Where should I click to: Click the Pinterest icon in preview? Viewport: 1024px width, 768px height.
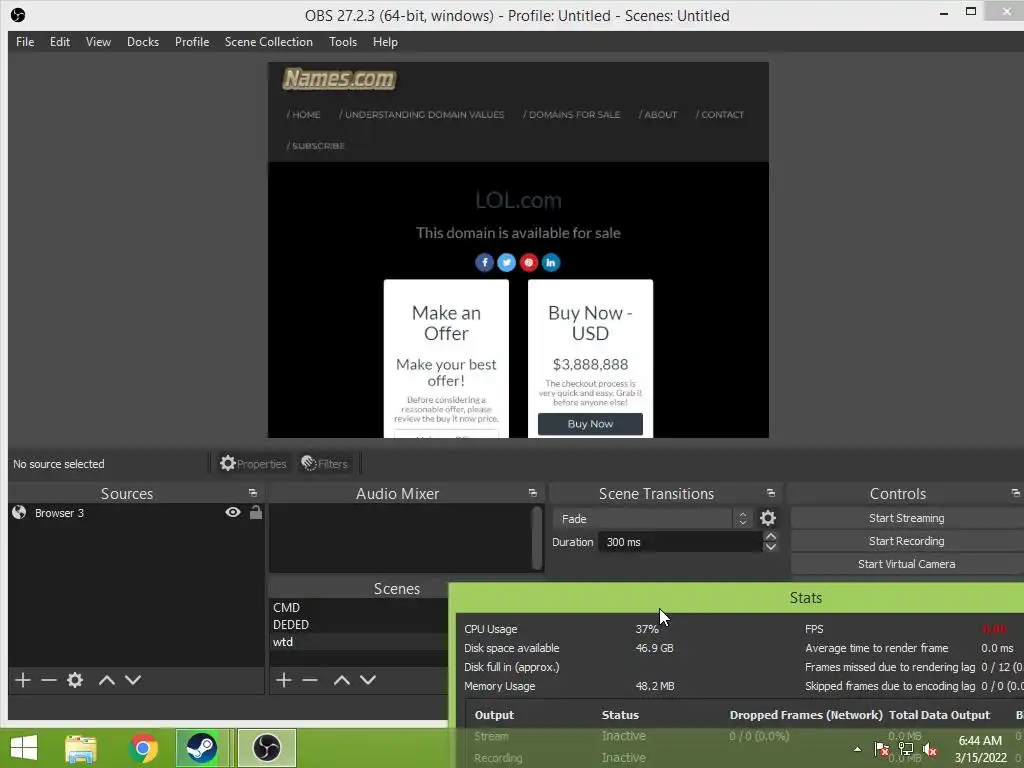tap(529, 263)
